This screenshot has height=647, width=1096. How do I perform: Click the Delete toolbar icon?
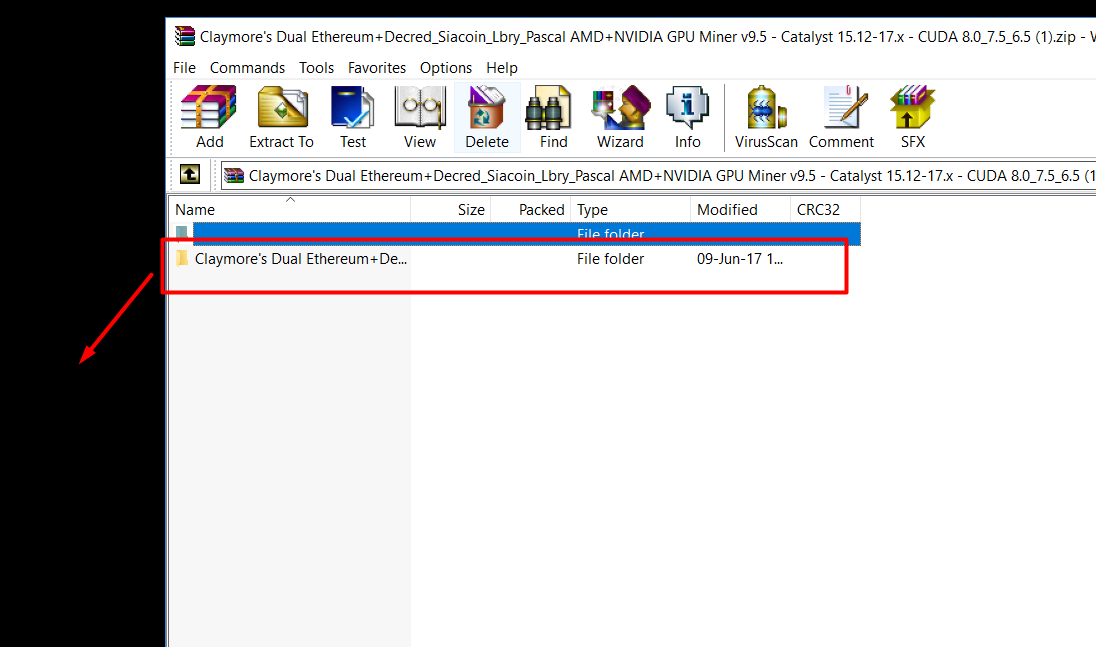486,117
